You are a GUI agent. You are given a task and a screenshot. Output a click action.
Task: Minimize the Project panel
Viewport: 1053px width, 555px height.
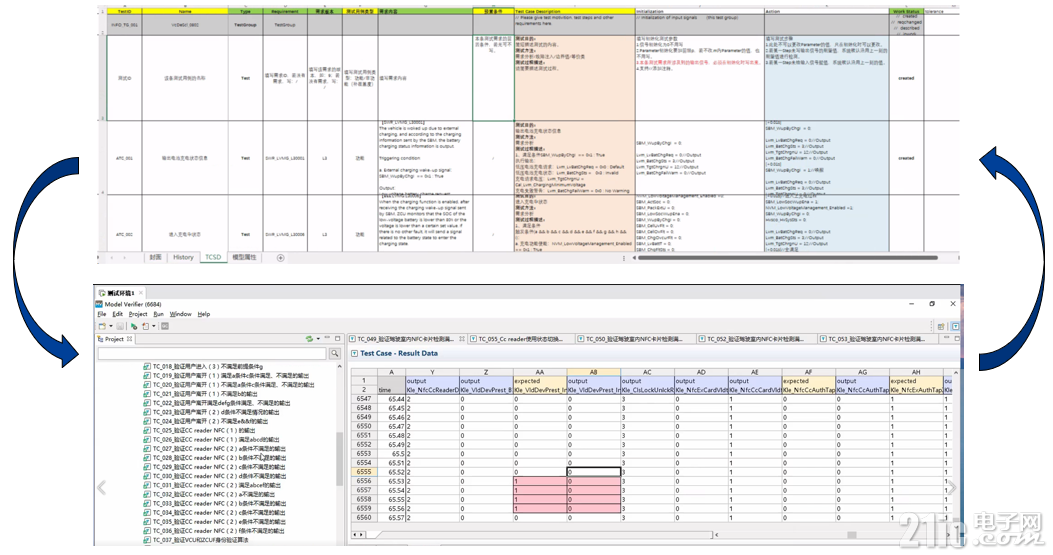pos(328,339)
